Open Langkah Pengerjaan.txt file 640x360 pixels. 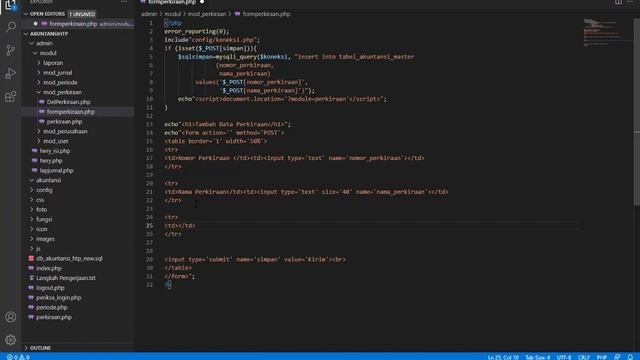(x=65, y=278)
